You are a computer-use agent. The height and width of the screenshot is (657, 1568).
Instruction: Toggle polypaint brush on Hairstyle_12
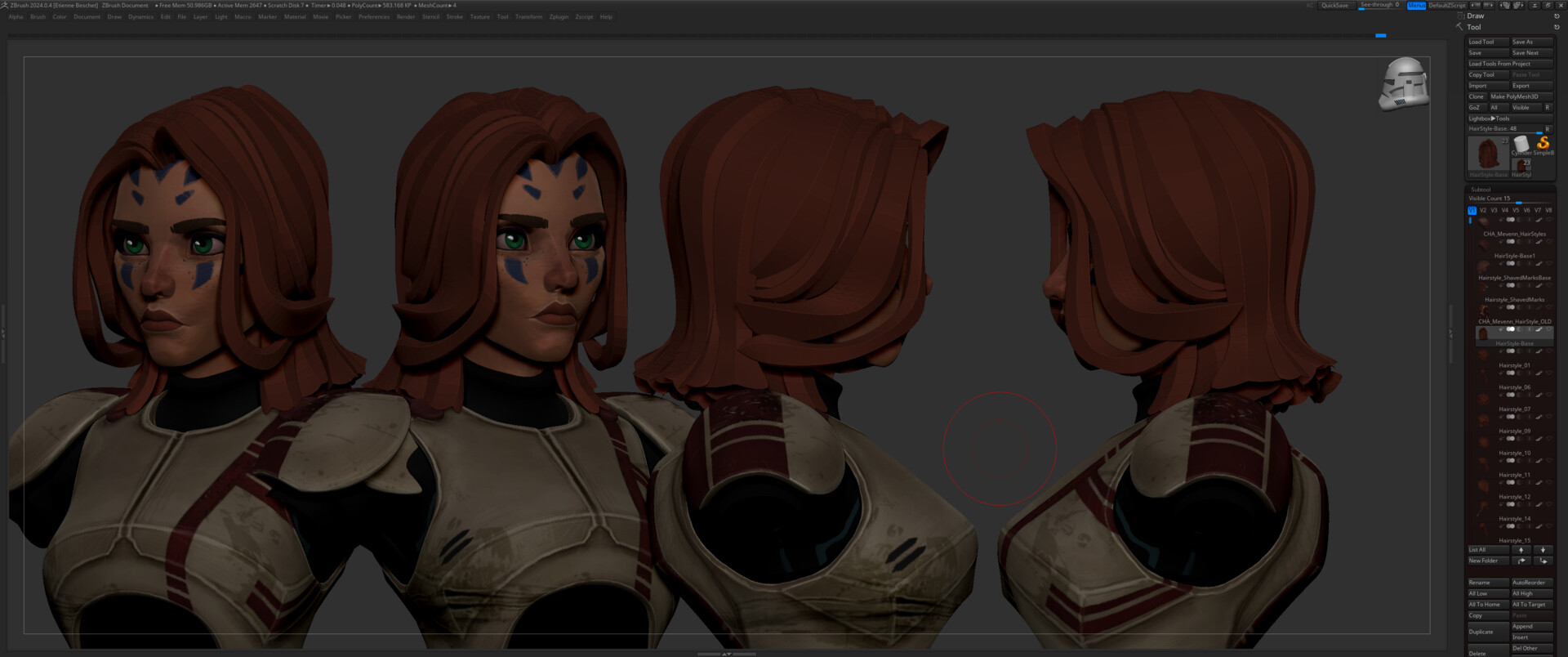(1539, 483)
